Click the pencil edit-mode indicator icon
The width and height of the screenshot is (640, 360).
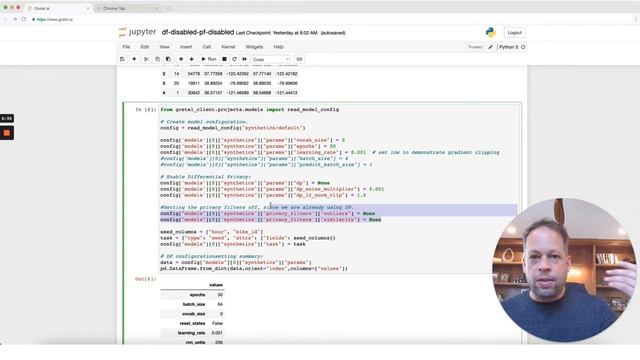(x=491, y=47)
